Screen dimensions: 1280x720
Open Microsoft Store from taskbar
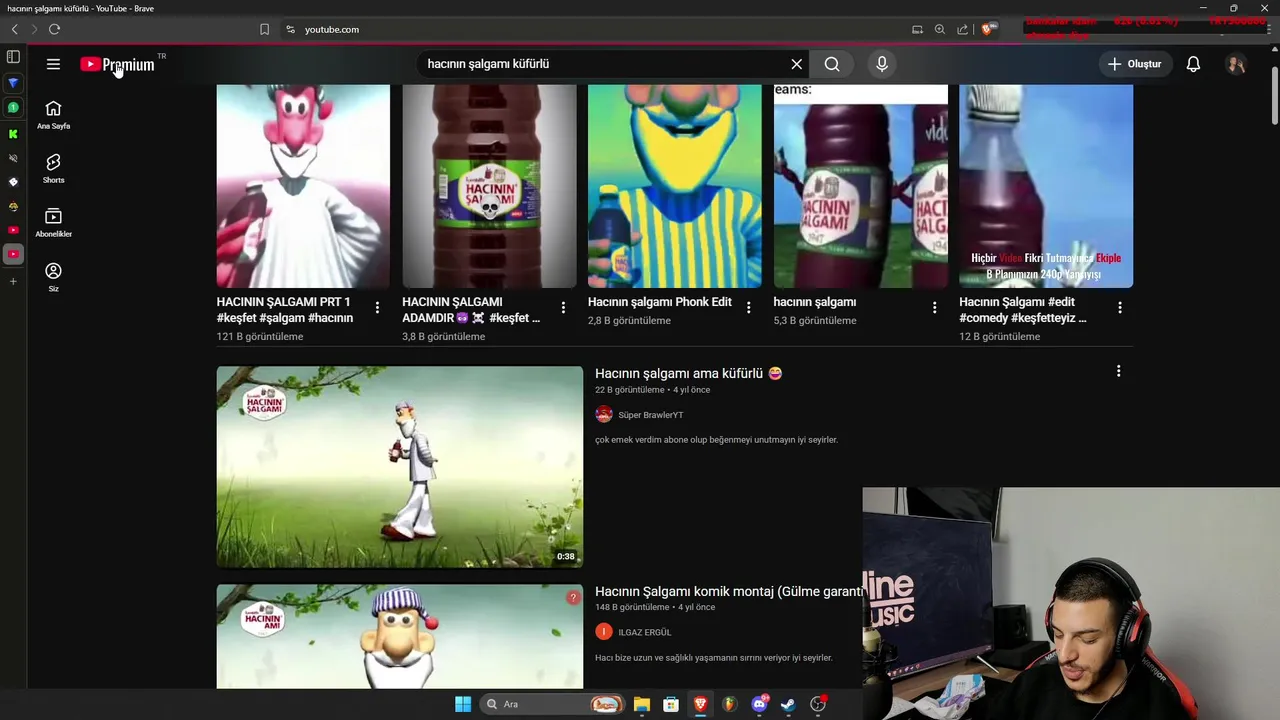(671, 704)
